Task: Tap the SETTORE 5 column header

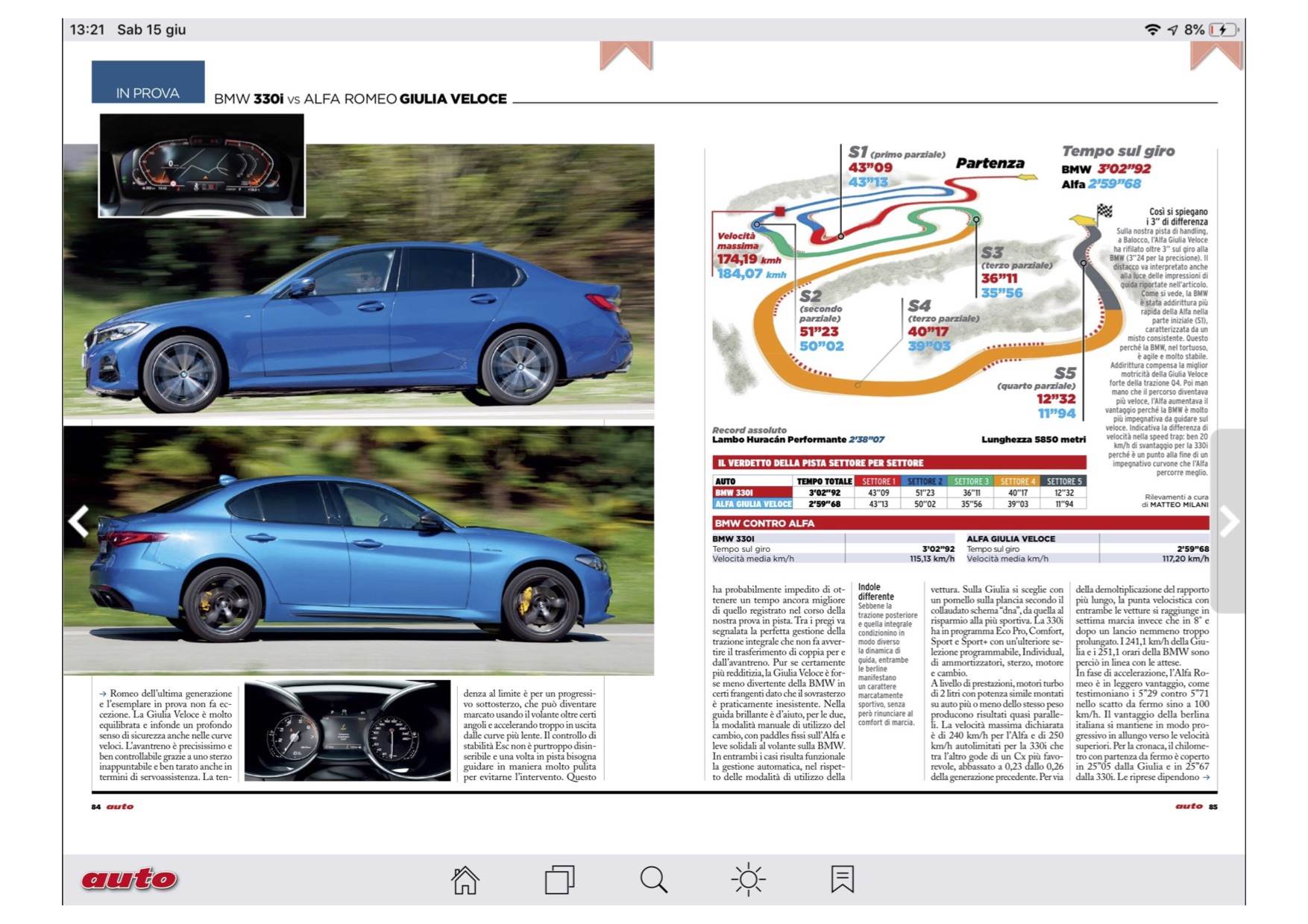Action: 1064,482
